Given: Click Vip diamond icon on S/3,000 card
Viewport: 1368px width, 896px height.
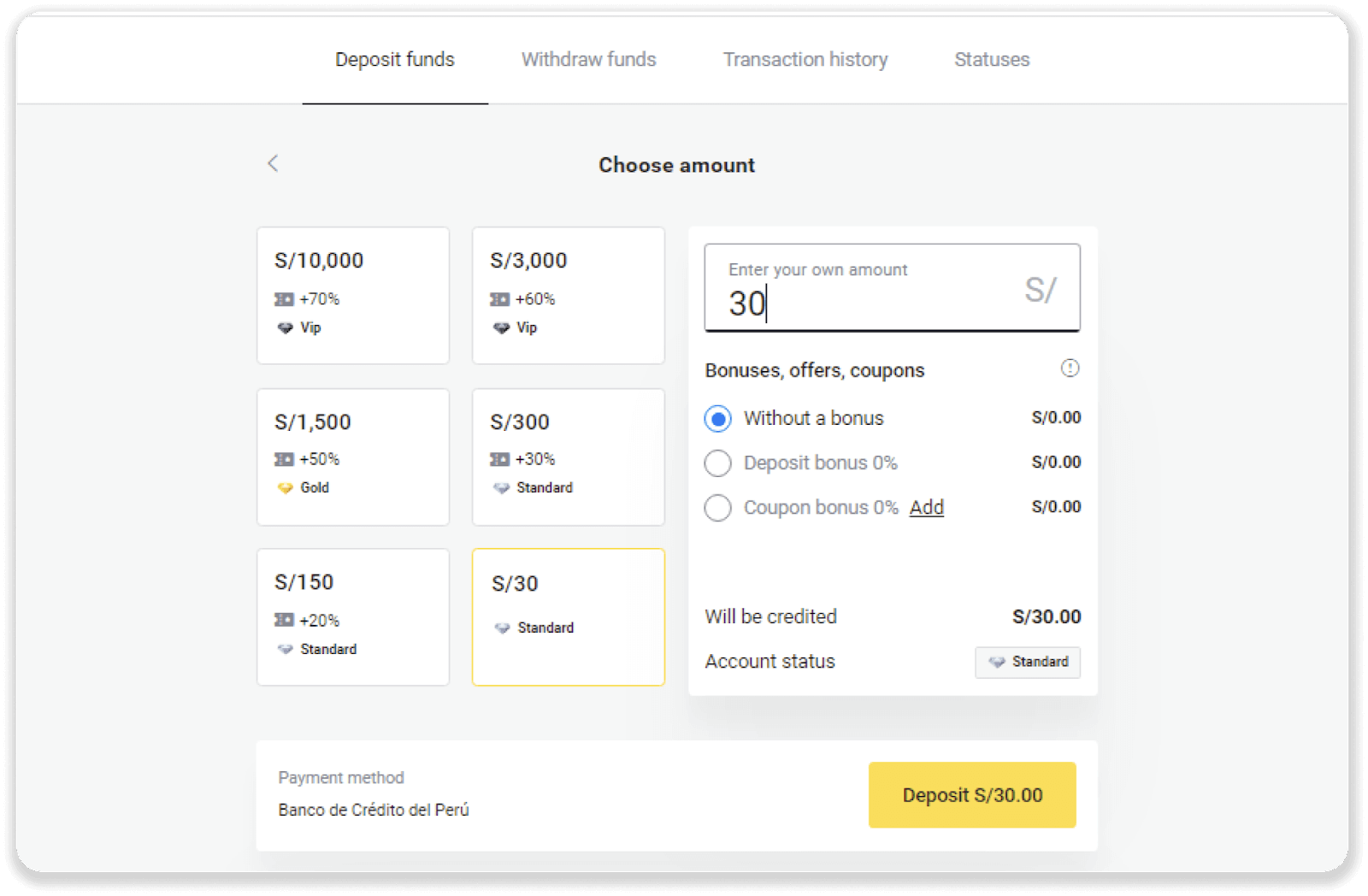Looking at the screenshot, I should click(x=501, y=328).
